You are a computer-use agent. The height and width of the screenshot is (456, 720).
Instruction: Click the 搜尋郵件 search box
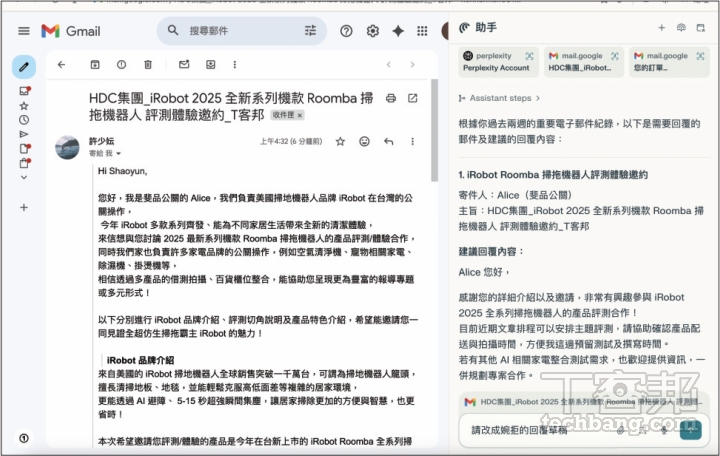[241, 31]
